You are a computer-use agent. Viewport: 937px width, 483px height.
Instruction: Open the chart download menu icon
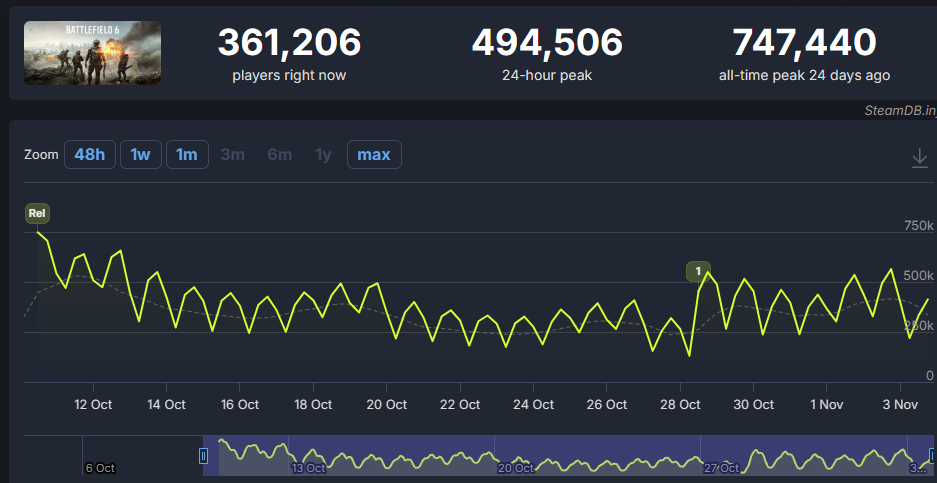click(x=920, y=158)
